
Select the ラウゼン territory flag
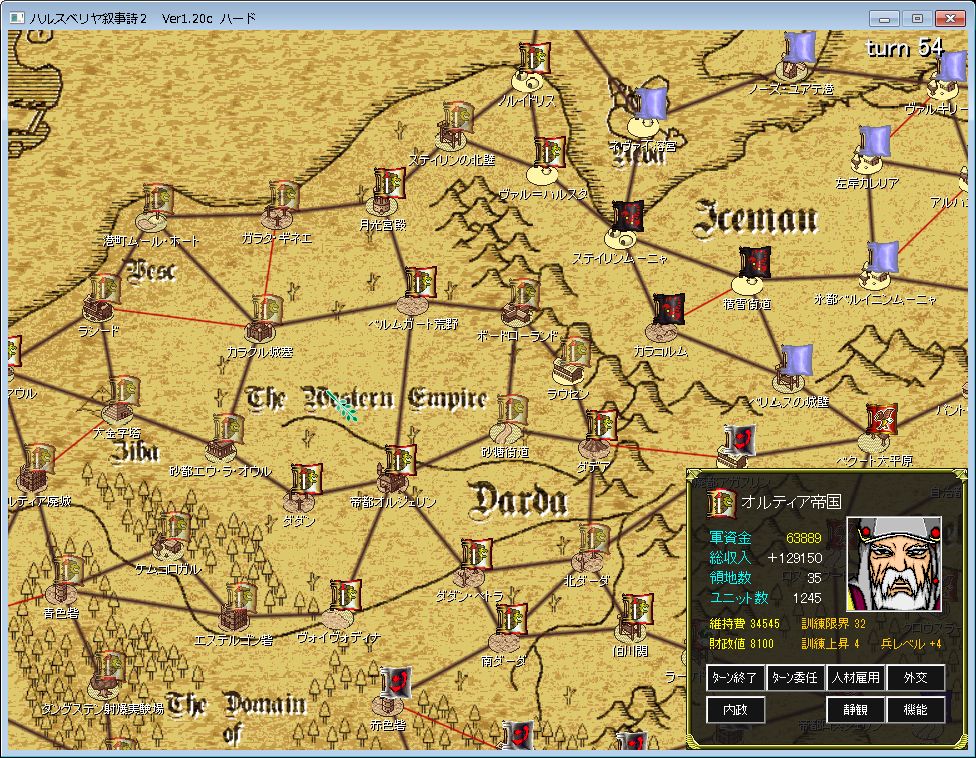coord(575,353)
